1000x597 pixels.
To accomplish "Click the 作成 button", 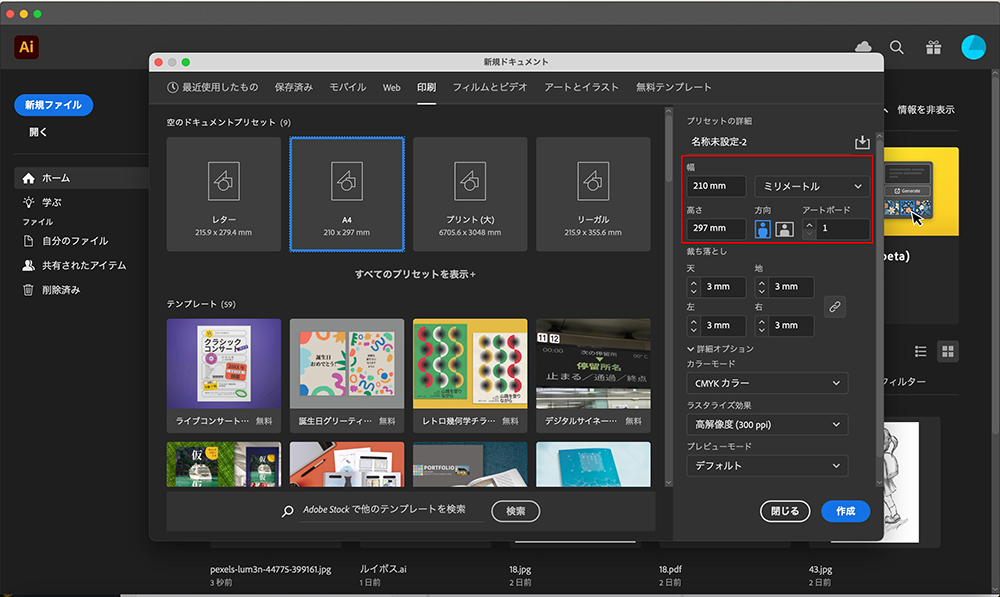I will coord(846,511).
